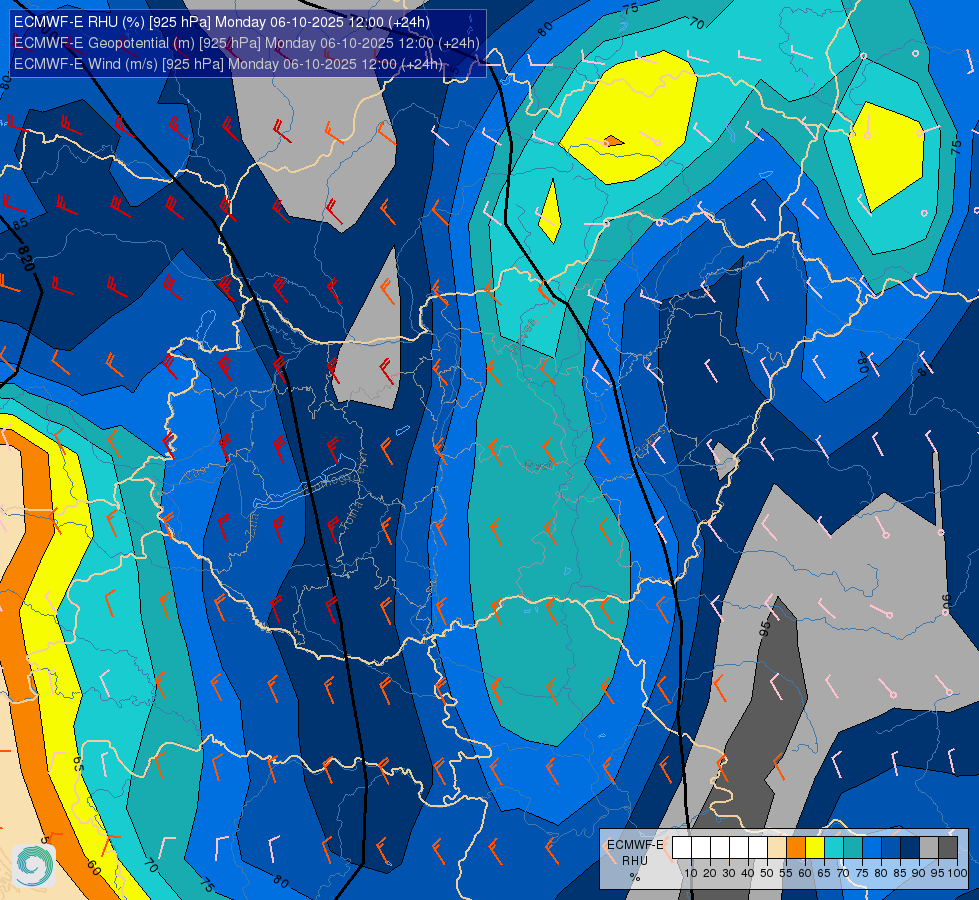Click the Pest county label on the map
The image size is (979, 900).
tap(538, 465)
